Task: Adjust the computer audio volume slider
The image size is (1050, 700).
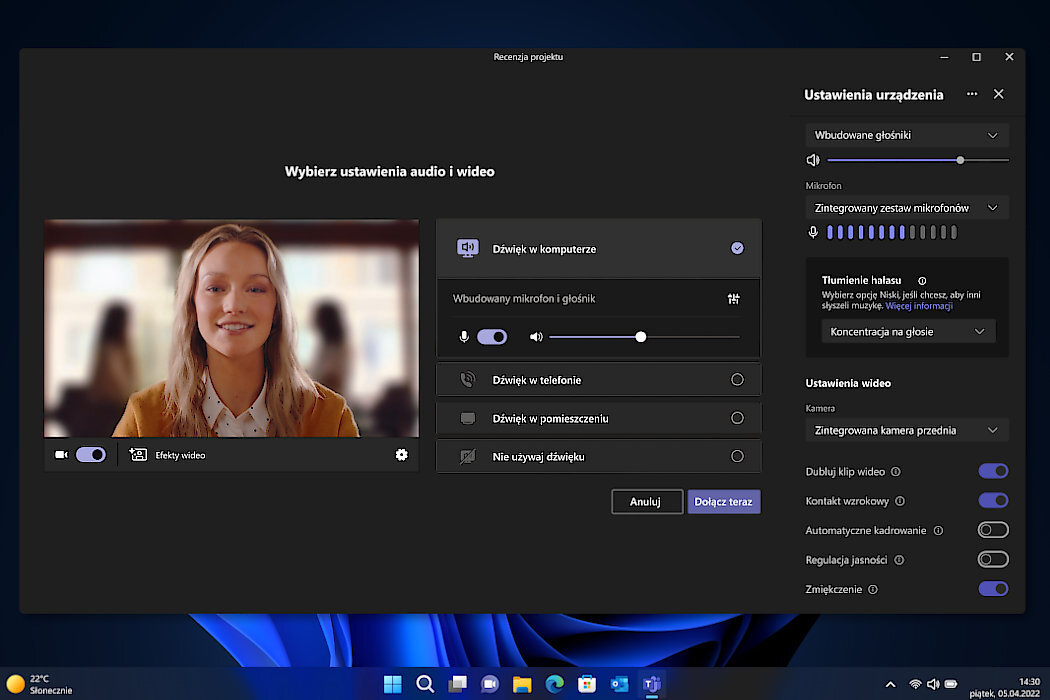Action: [x=641, y=337]
